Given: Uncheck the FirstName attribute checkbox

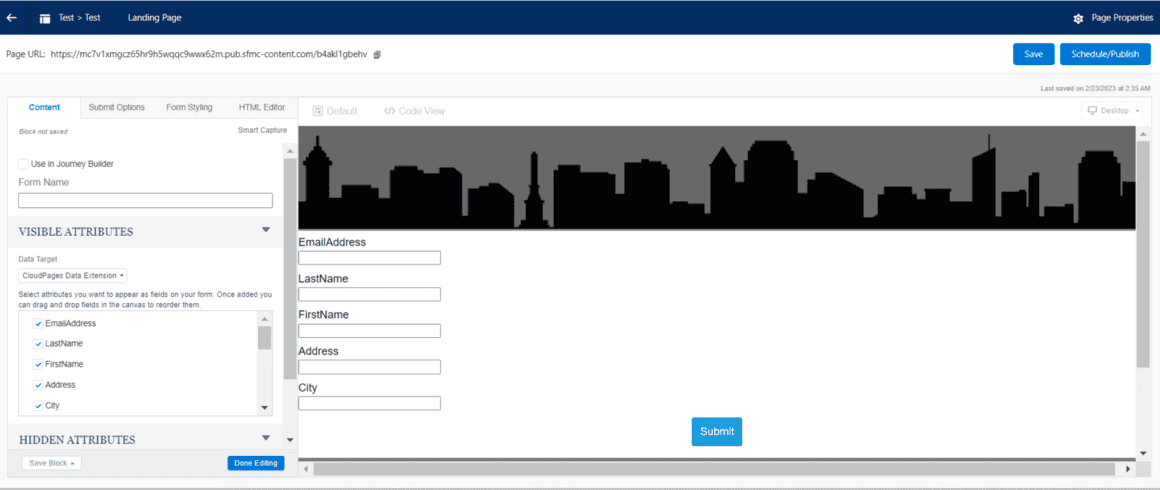Looking at the screenshot, I should tap(38, 364).
